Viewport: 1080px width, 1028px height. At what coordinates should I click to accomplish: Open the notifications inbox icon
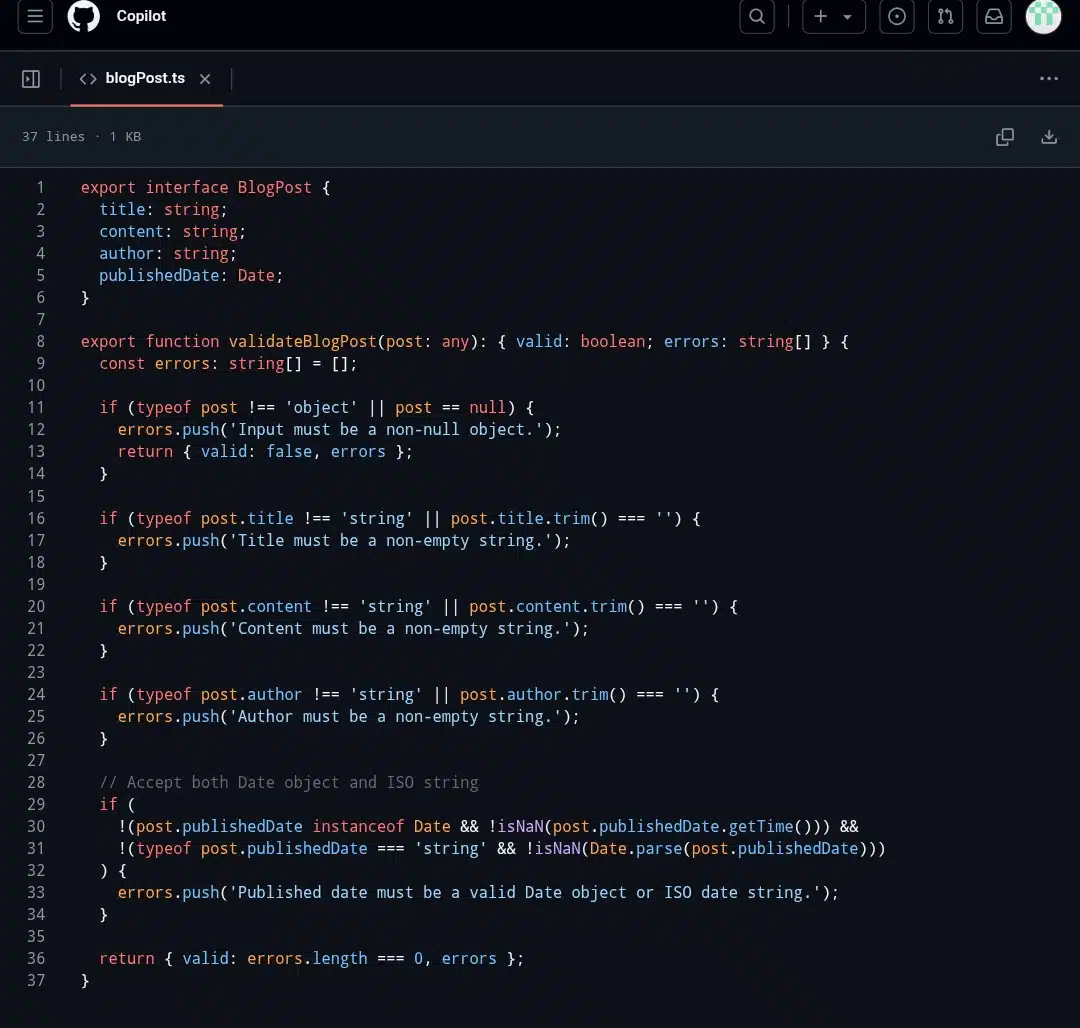(994, 16)
